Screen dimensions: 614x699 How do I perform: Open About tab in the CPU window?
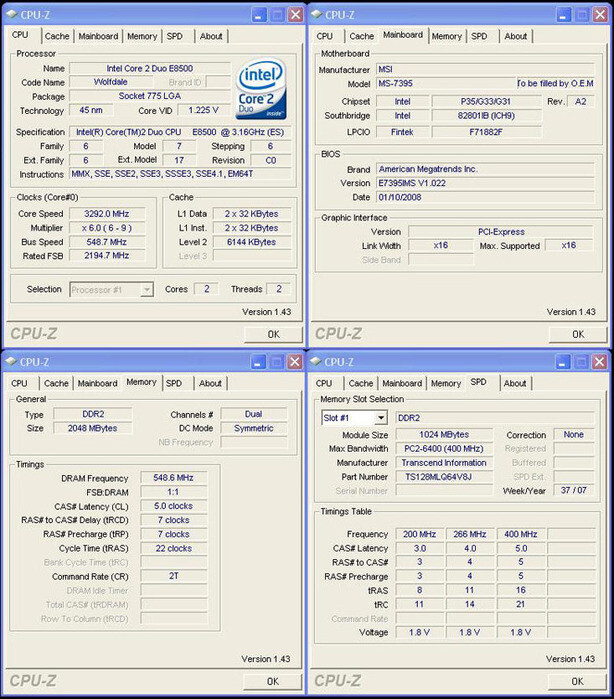(x=211, y=37)
